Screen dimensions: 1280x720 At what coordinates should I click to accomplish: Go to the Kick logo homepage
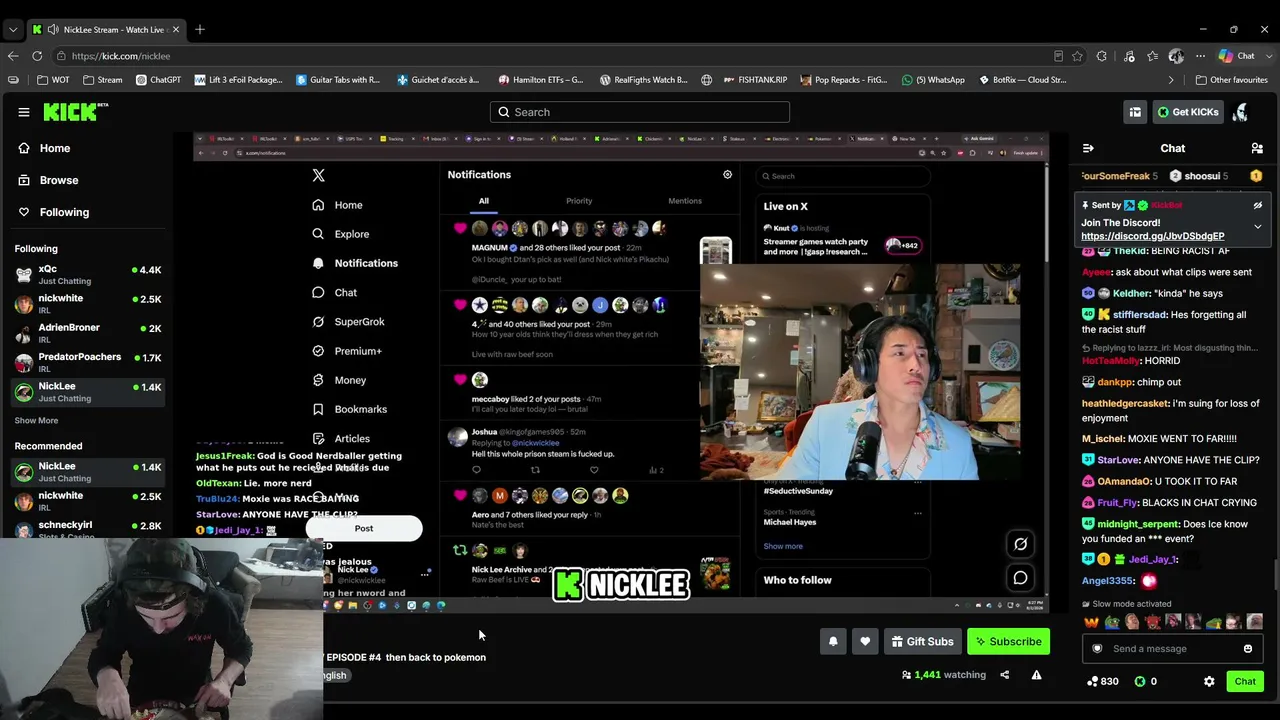coord(75,112)
